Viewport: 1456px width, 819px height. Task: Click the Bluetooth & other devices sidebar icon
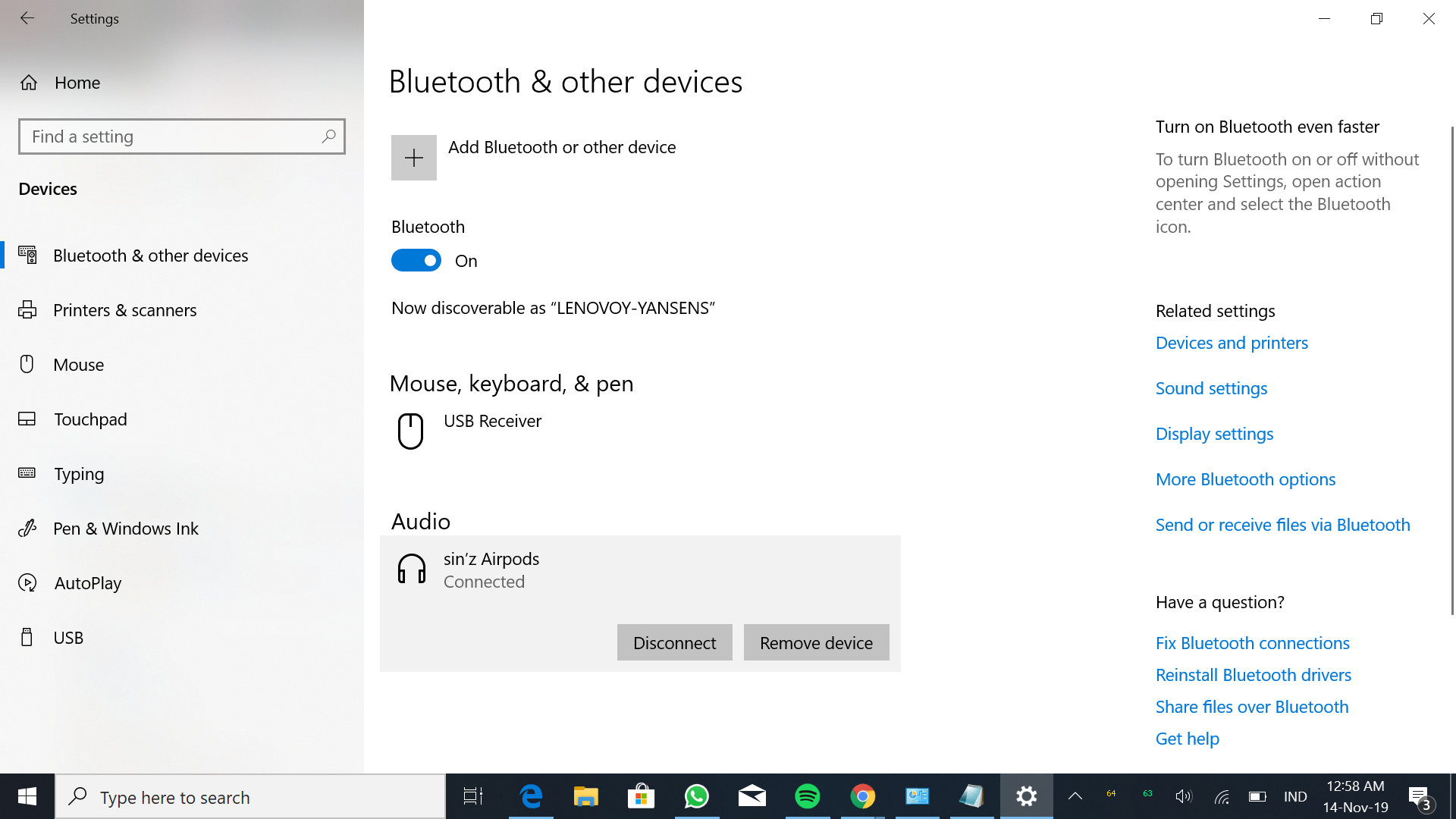tap(27, 255)
